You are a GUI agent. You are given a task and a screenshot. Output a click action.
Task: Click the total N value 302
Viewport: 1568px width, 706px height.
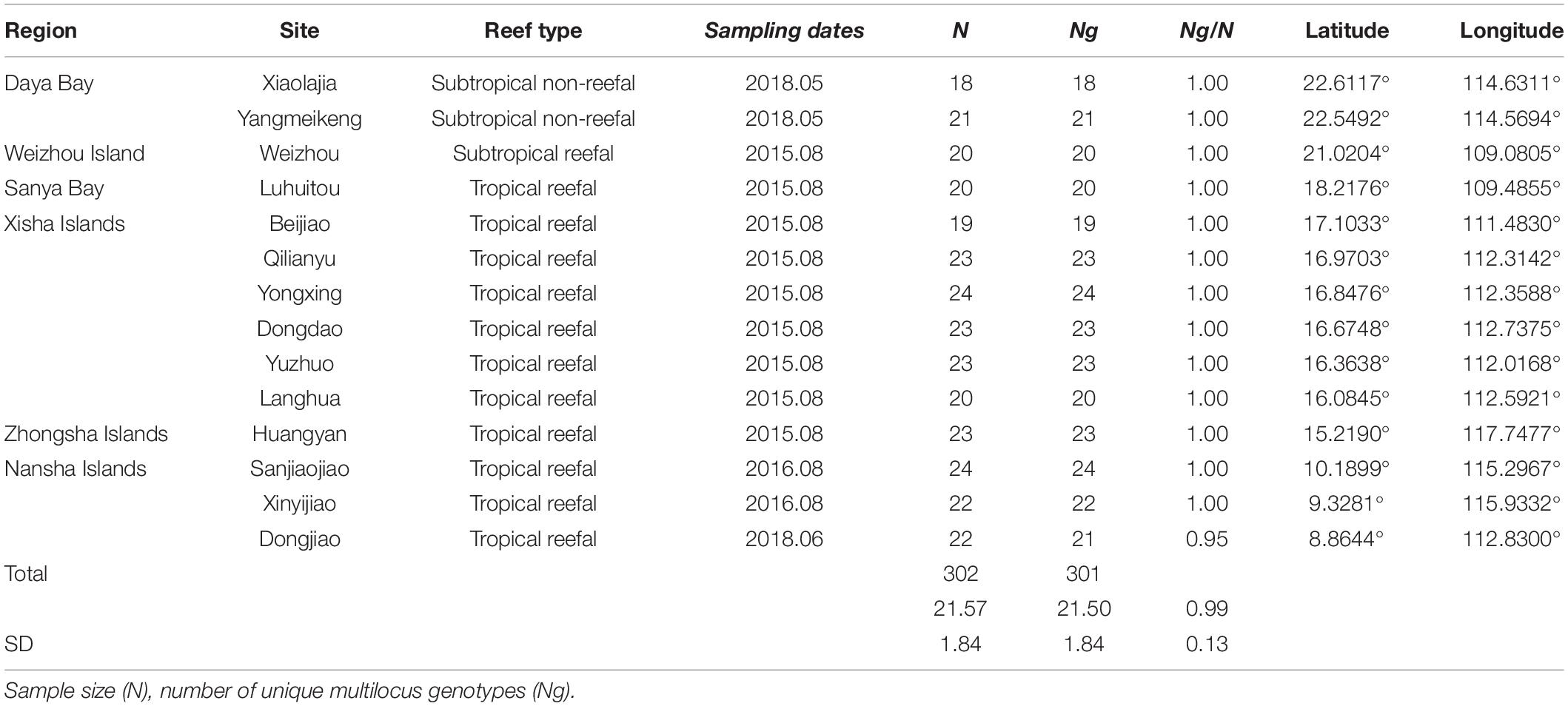[x=960, y=574]
